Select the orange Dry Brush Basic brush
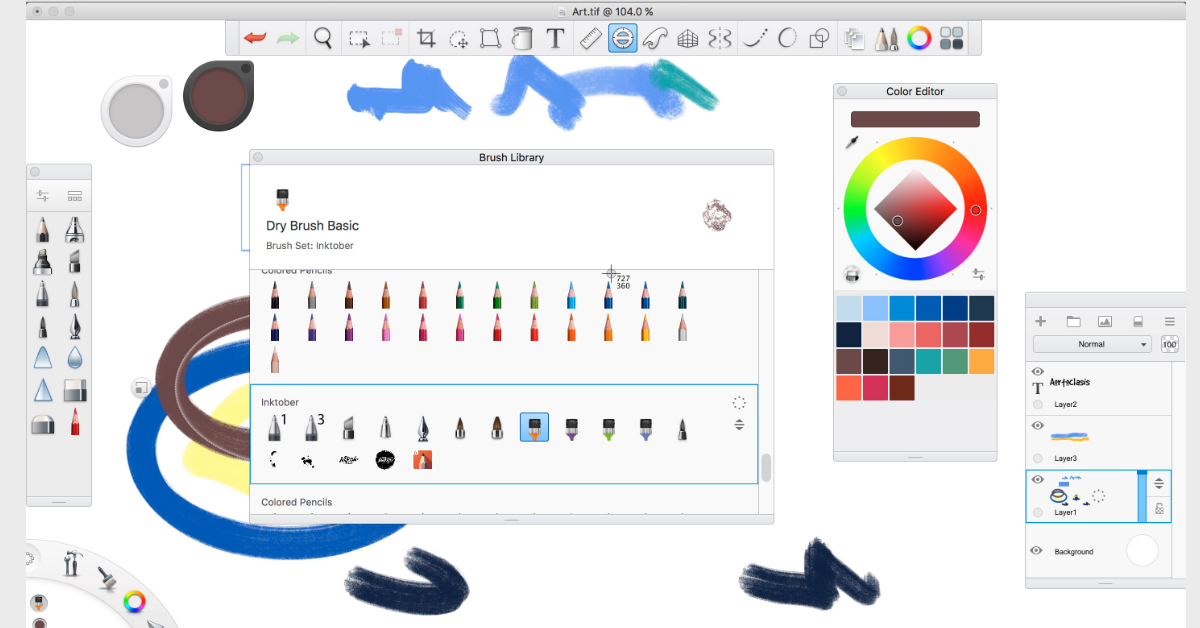Image resolution: width=1200 pixels, height=628 pixels. (x=534, y=428)
